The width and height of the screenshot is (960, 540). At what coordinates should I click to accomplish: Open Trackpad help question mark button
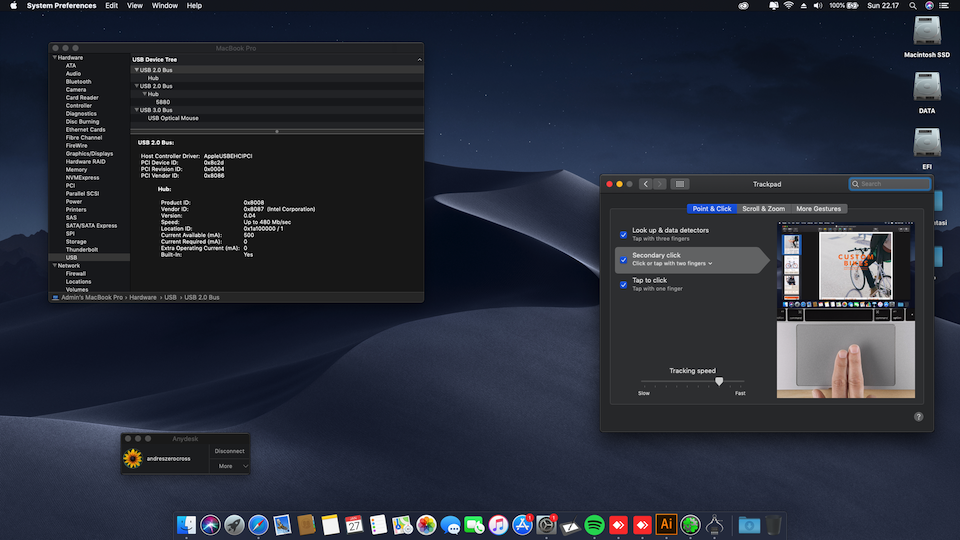[x=918, y=416]
